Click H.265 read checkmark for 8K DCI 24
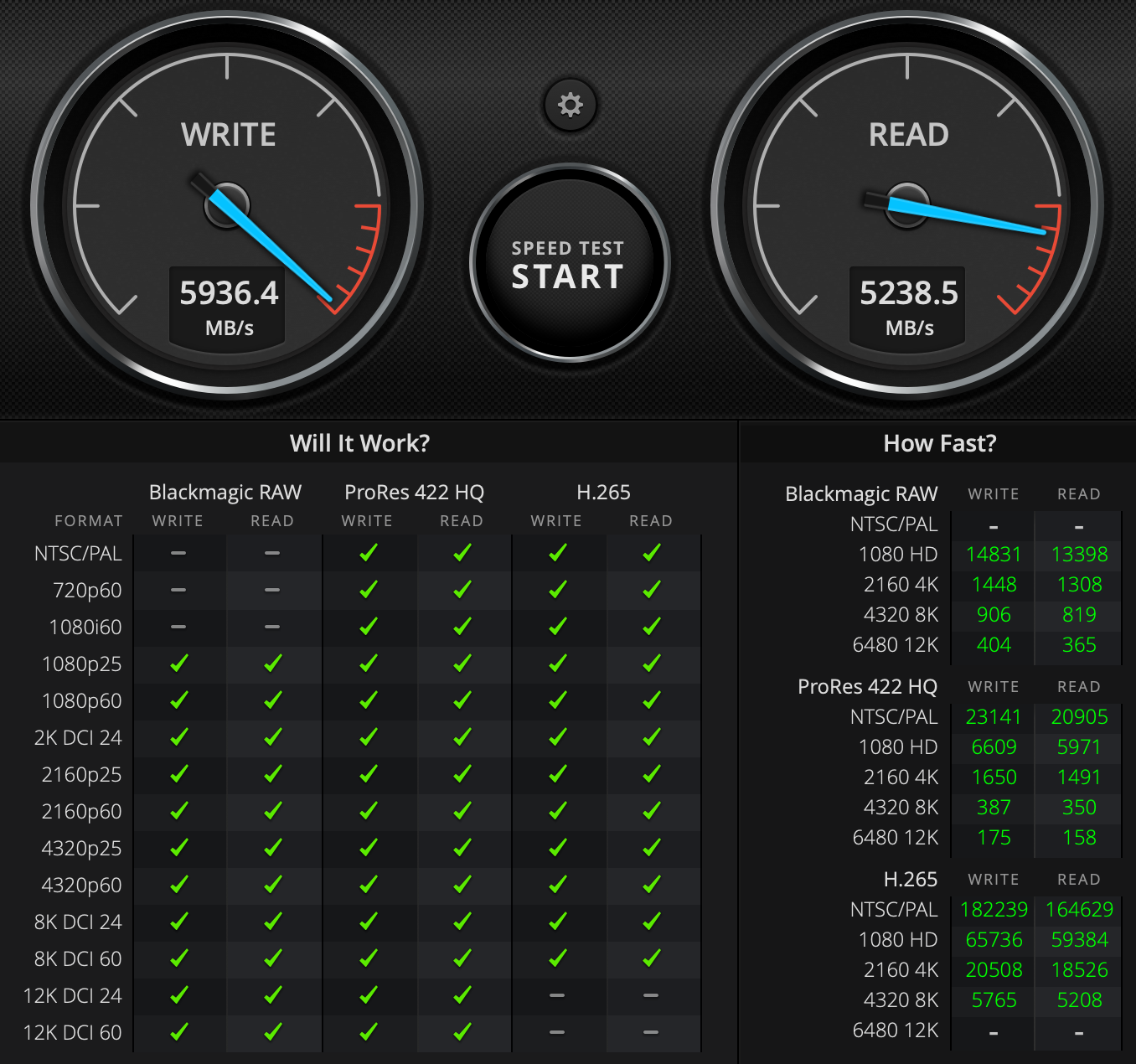Image resolution: width=1136 pixels, height=1064 pixels. point(651,922)
